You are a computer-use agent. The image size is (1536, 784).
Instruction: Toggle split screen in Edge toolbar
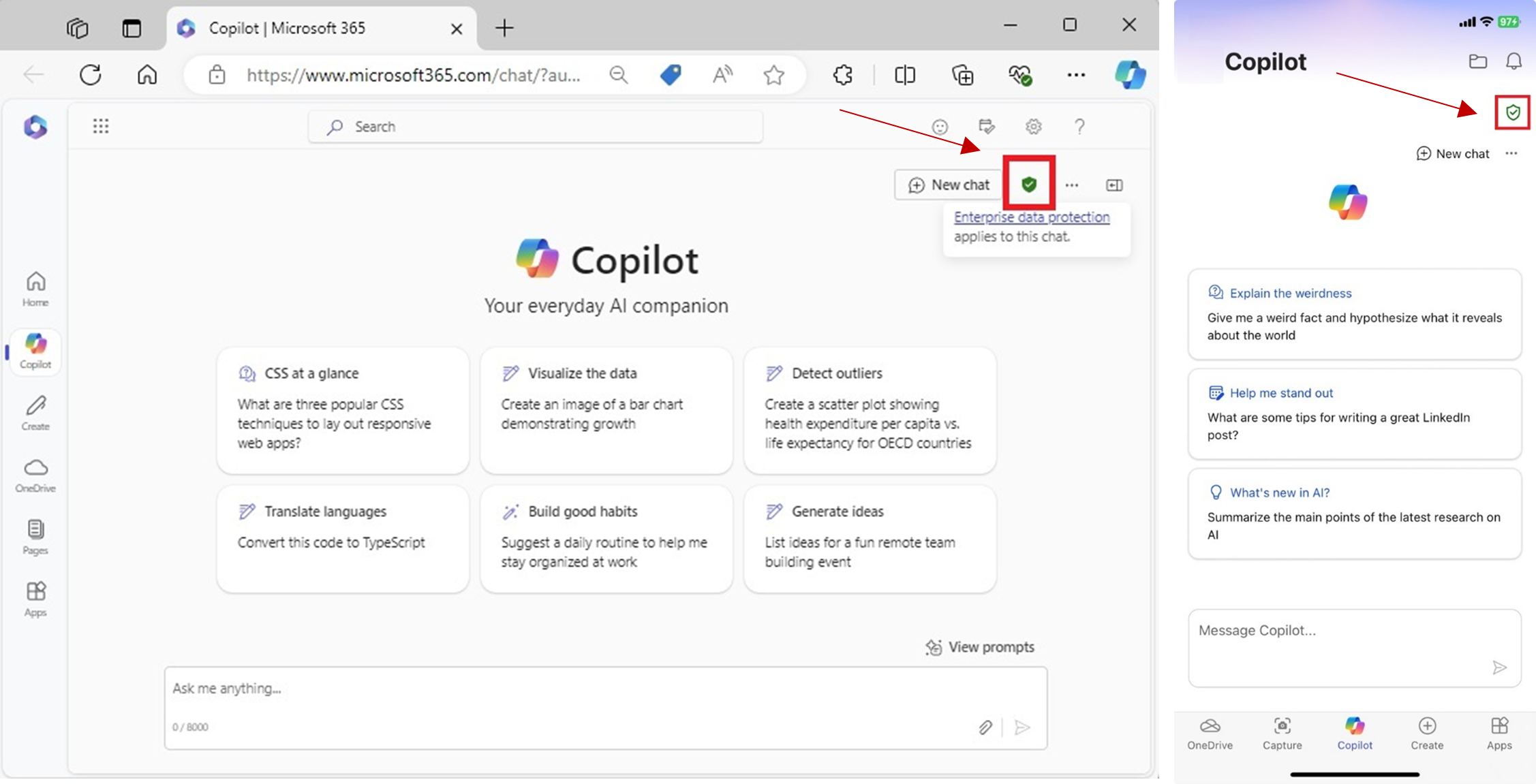[904, 74]
